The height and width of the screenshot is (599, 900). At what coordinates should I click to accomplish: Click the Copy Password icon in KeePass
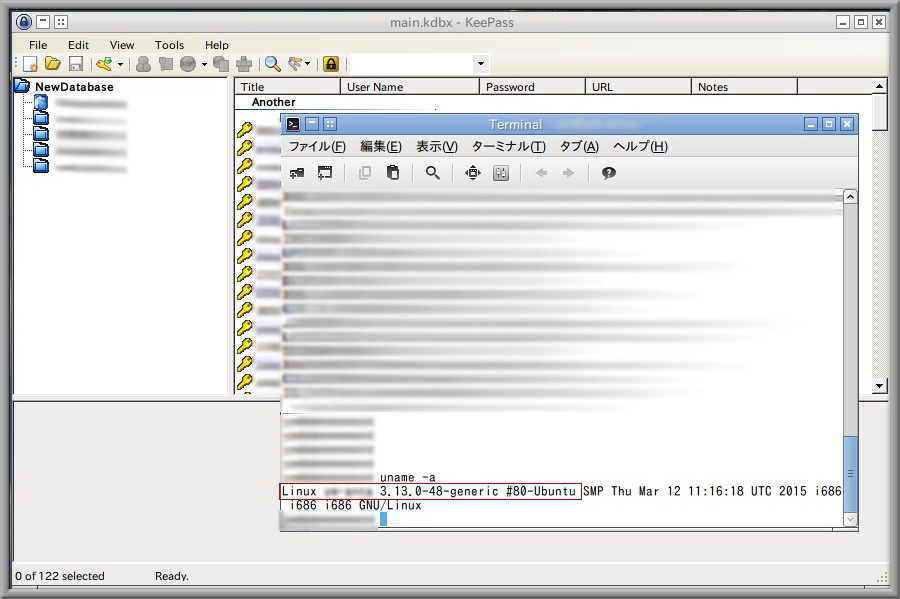166,64
